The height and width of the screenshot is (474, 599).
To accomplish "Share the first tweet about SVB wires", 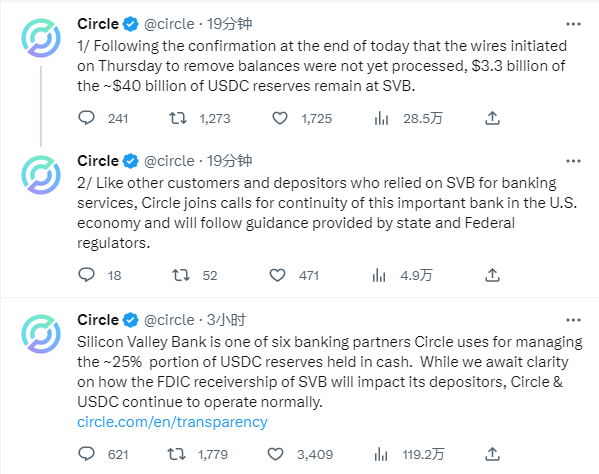I will (492, 118).
